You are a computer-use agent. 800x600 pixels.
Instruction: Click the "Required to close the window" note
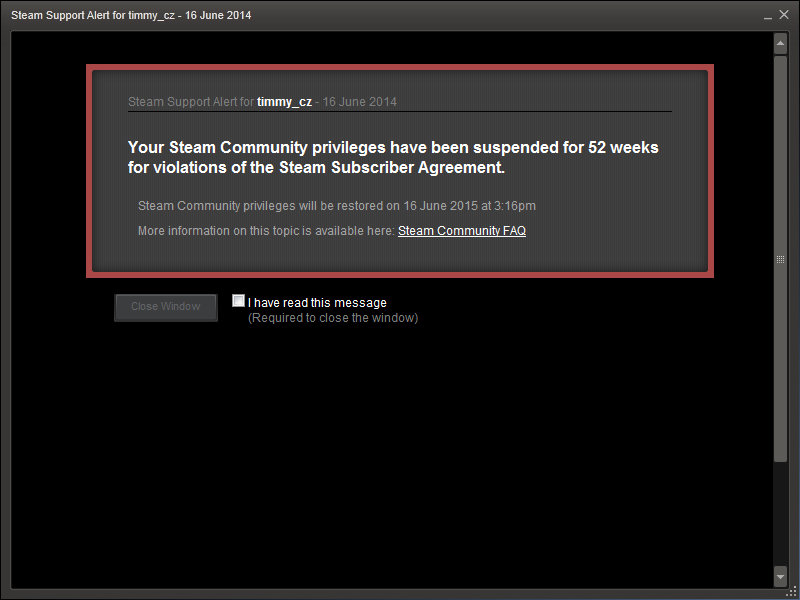[333, 318]
